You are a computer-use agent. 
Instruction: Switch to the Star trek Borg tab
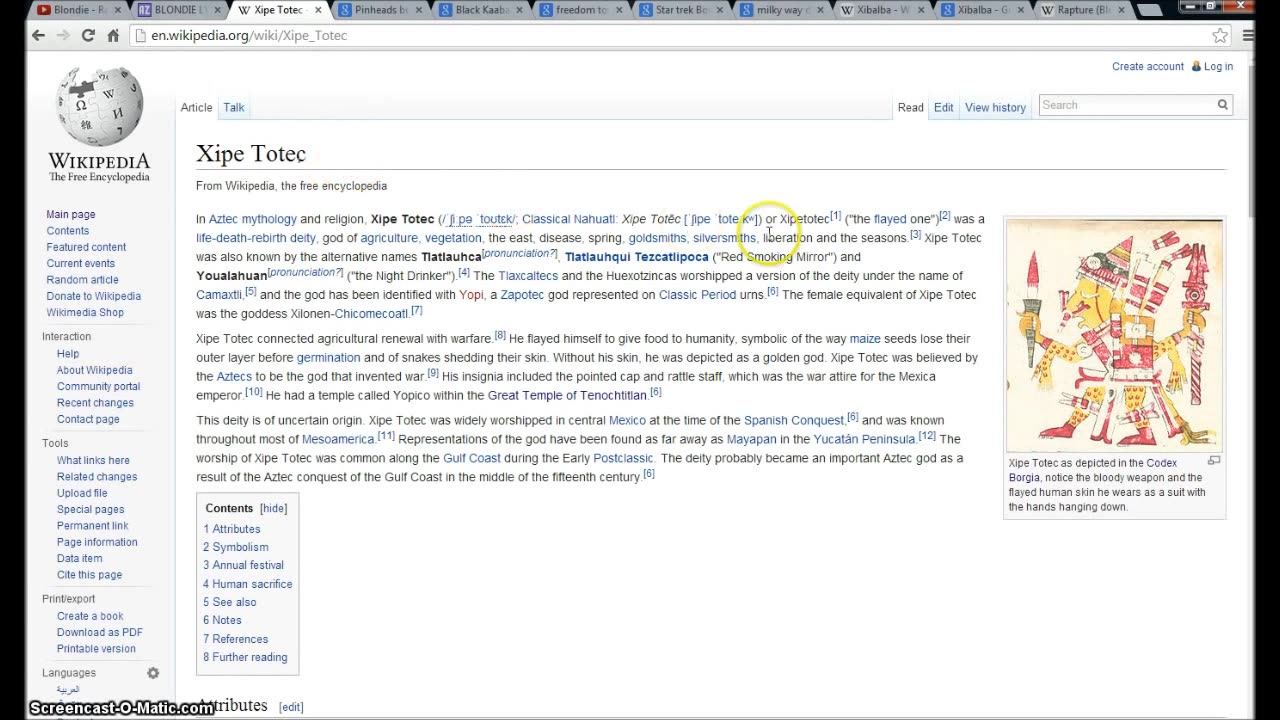click(x=679, y=10)
